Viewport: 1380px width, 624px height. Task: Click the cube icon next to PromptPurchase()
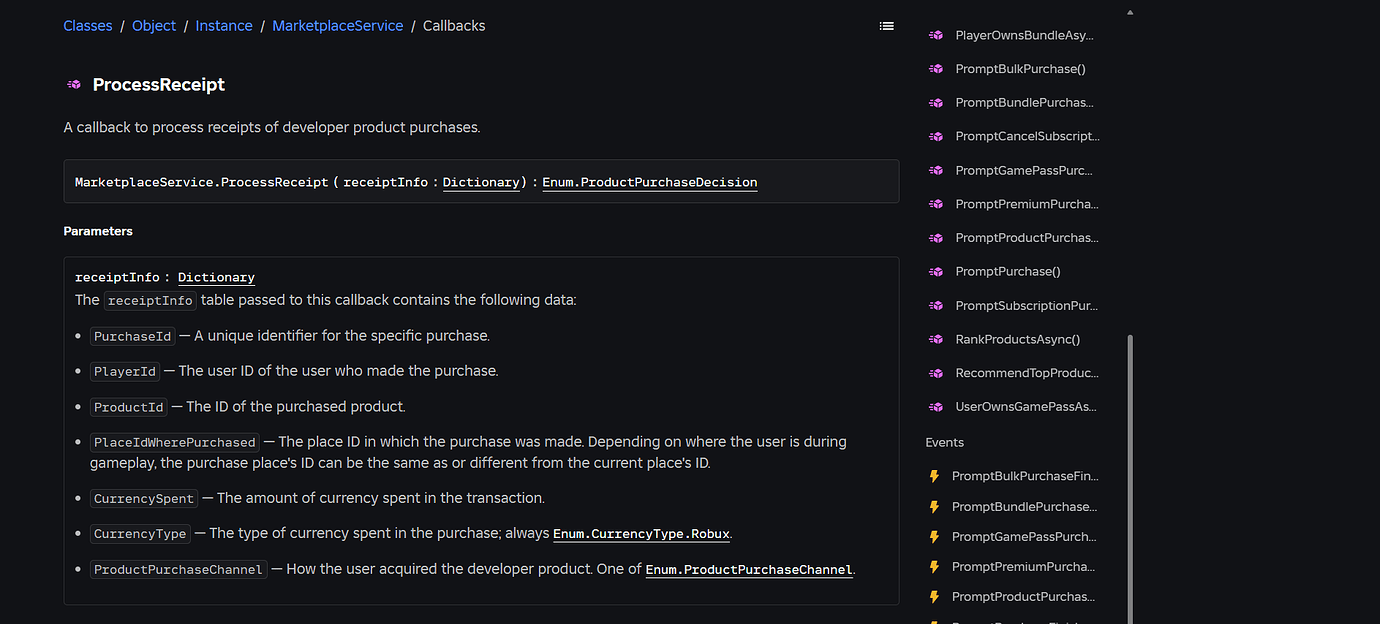[936, 272]
